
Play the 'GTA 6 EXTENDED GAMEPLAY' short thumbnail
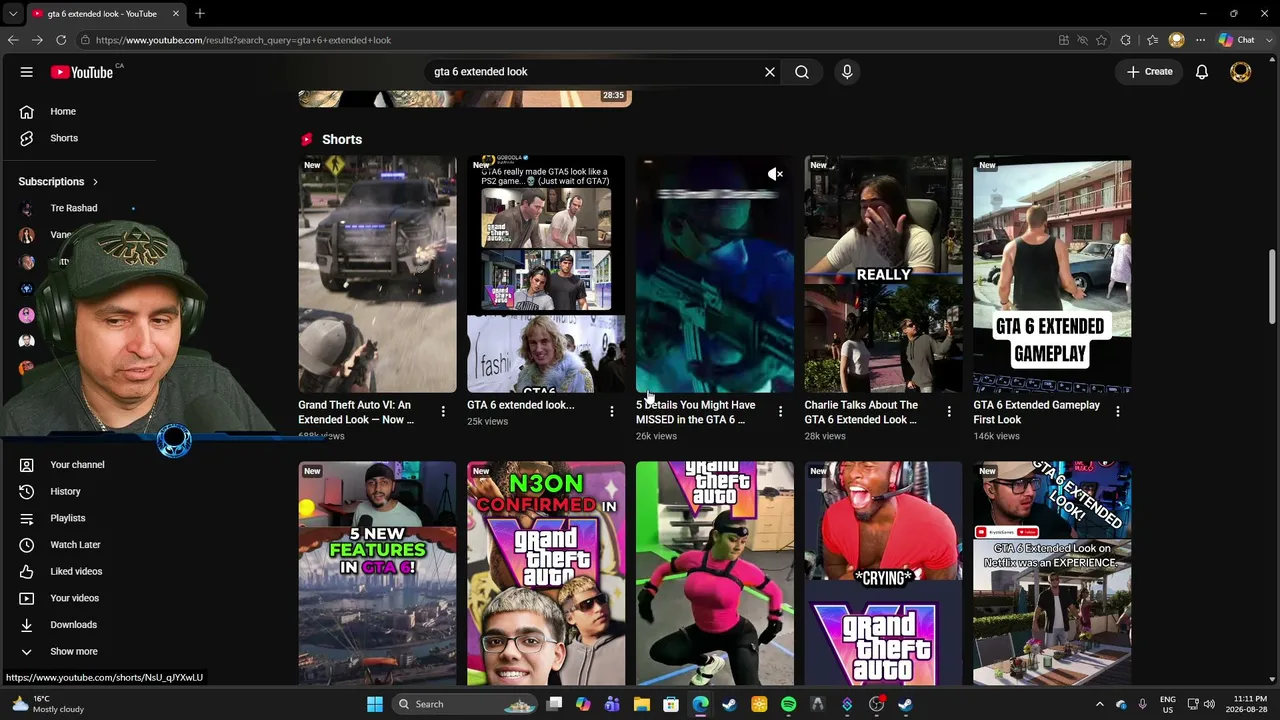[x=1052, y=274]
